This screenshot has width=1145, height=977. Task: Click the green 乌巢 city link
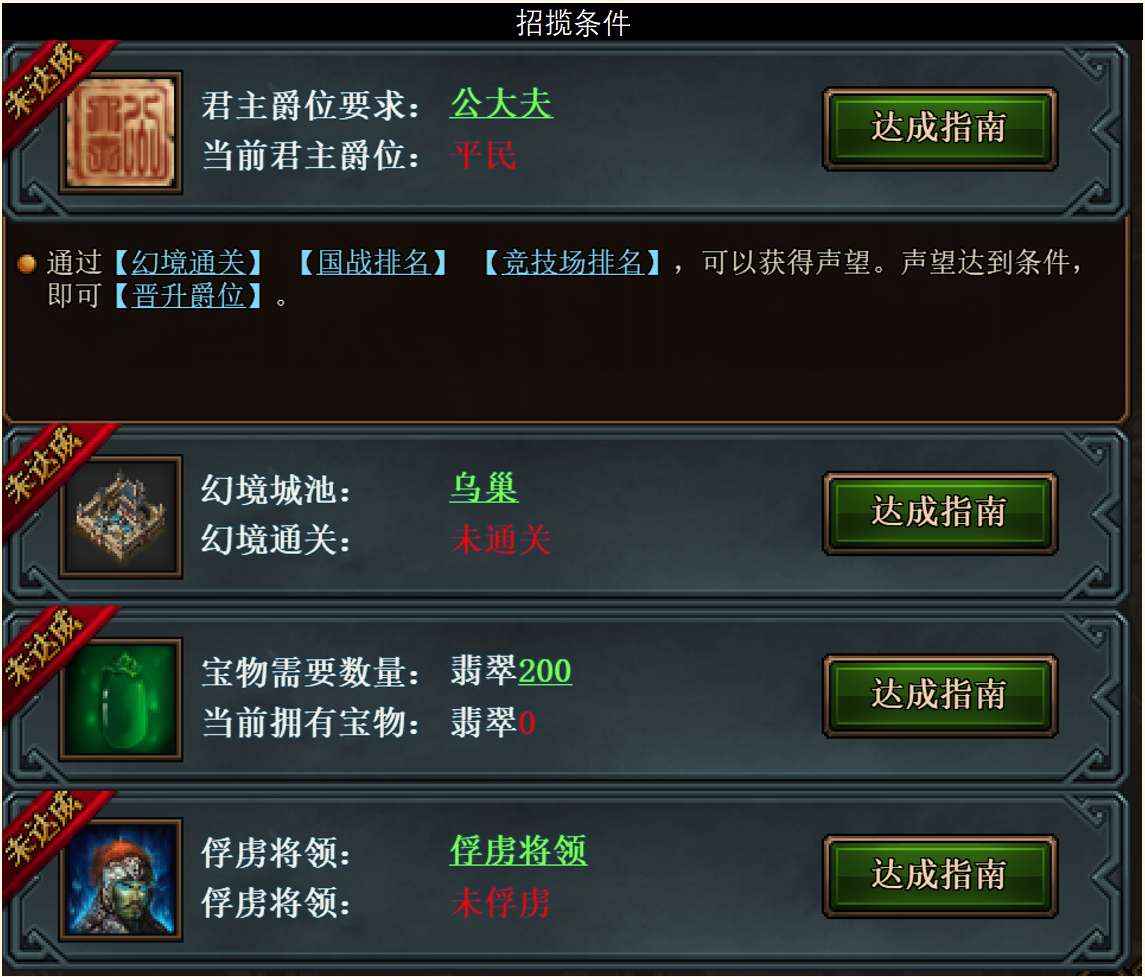pyautogui.click(x=483, y=487)
